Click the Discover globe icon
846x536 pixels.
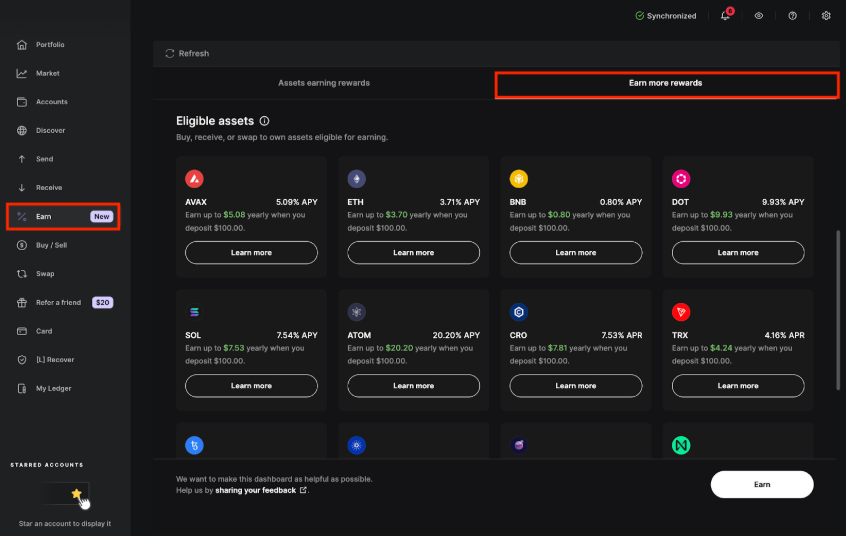[x=22, y=130]
